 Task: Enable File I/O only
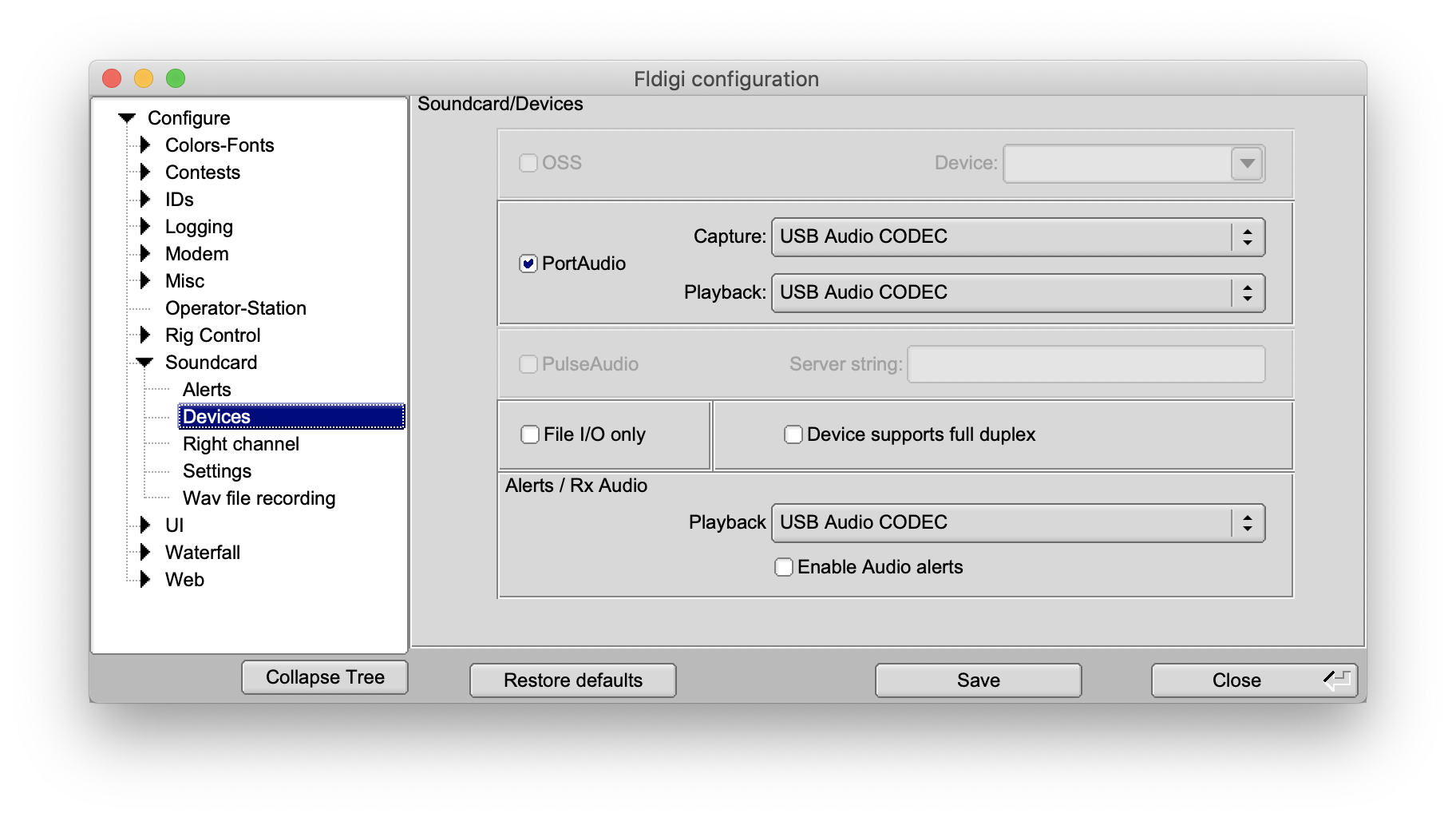pyautogui.click(x=530, y=434)
